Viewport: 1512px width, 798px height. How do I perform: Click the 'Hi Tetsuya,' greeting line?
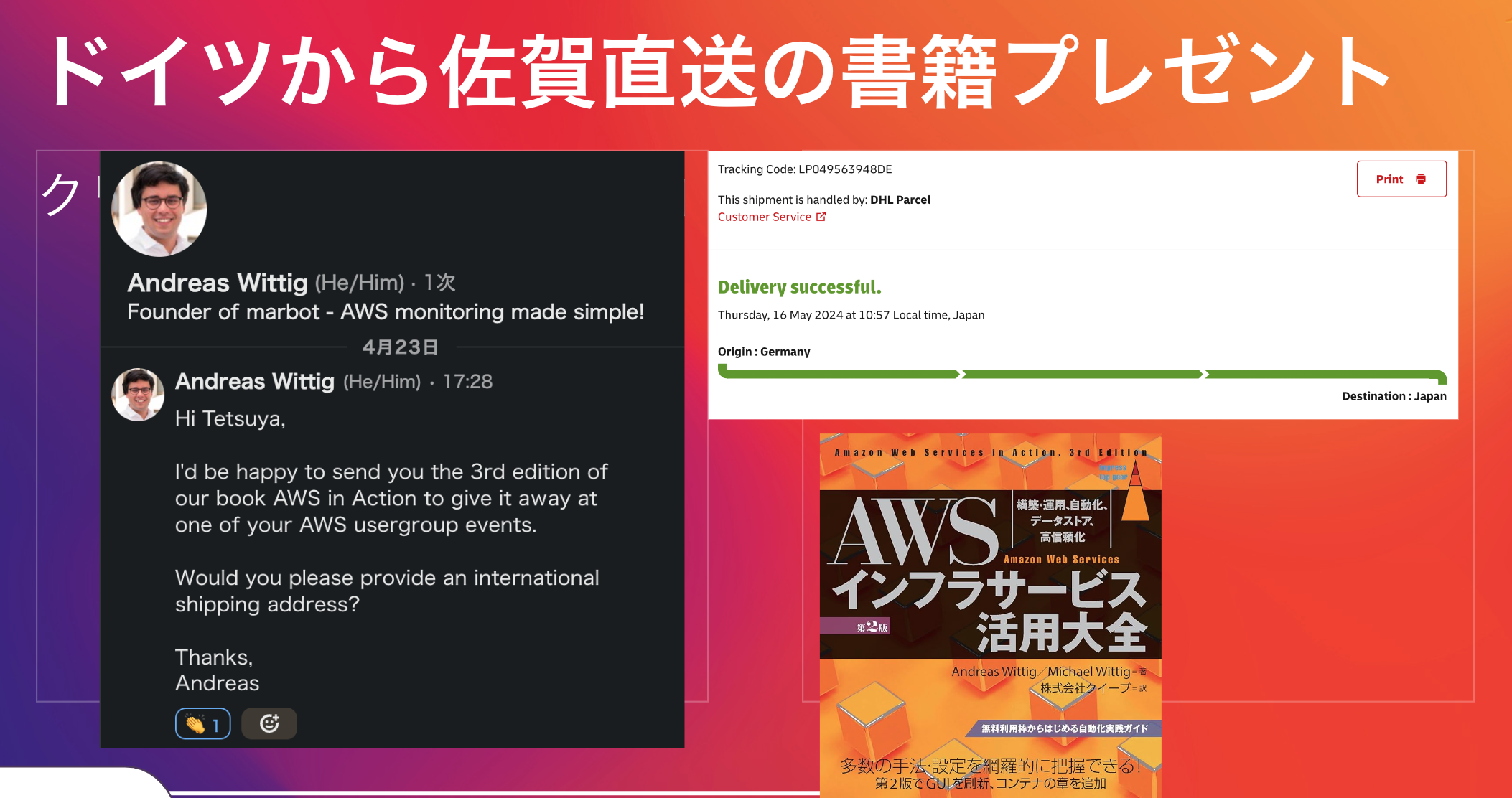click(x=230, y=418)
